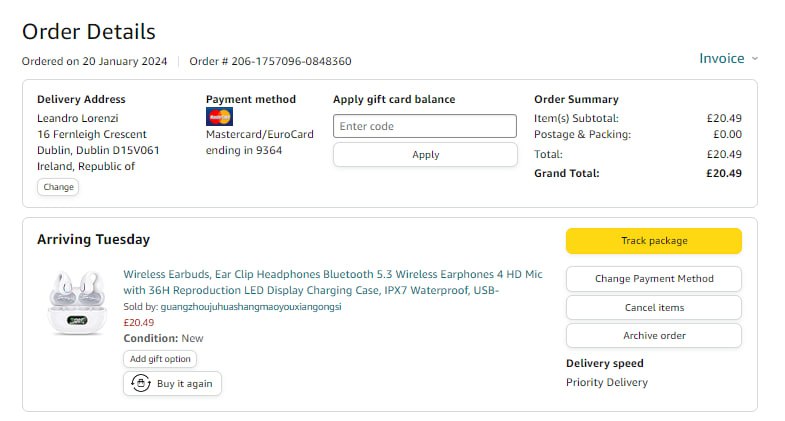Apply the gift card balance

click(424, 155)
